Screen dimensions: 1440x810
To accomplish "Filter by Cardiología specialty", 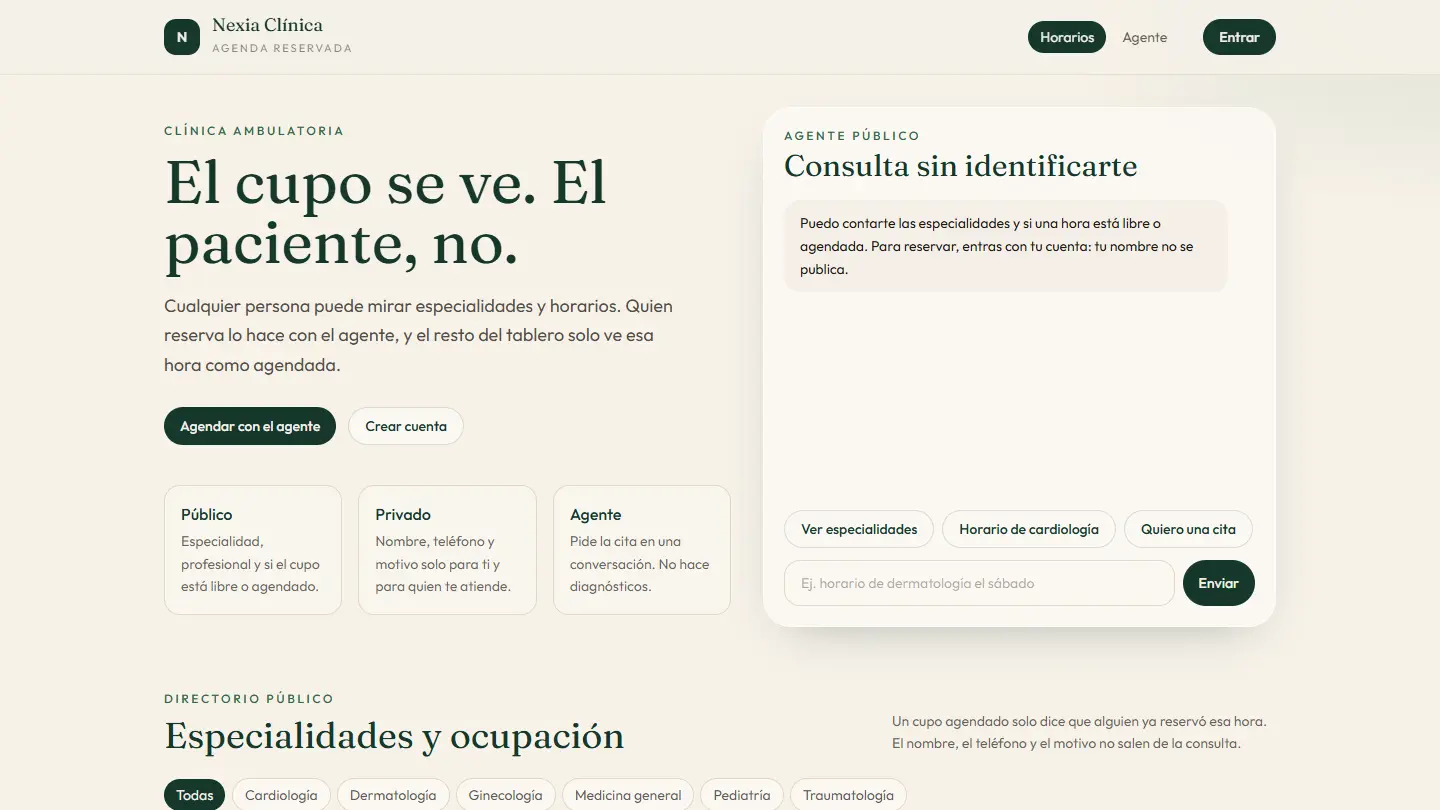I will (x=281, y=795).
